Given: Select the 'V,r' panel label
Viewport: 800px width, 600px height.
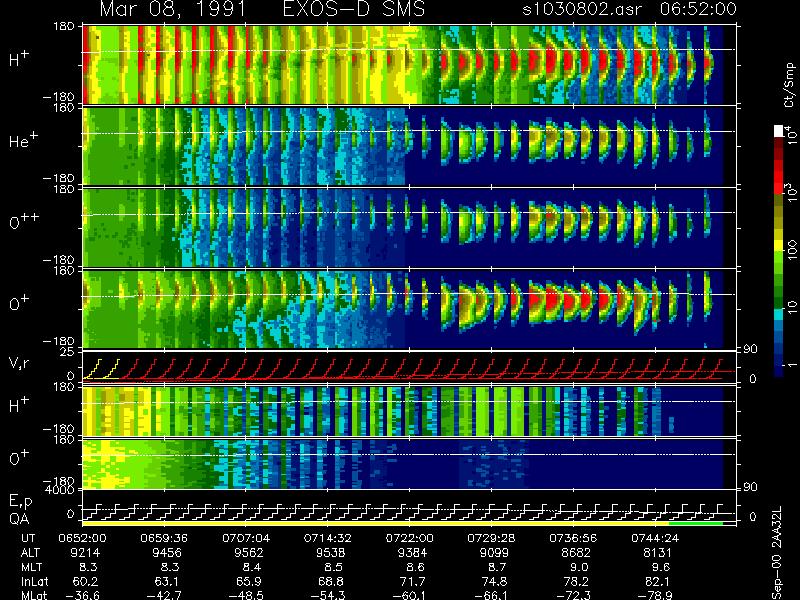Looking at the screenshot, I should coord(20,363).
